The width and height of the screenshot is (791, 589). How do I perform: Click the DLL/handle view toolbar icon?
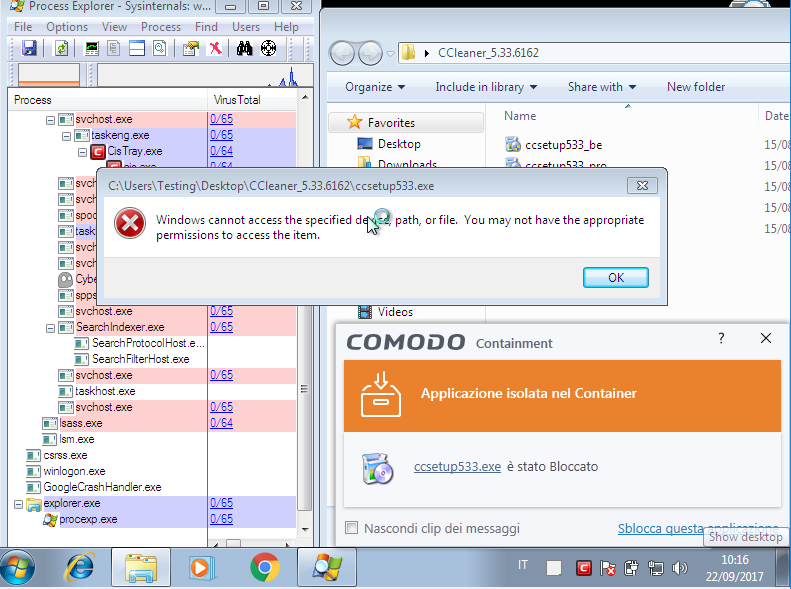click(x=159, y=48)
